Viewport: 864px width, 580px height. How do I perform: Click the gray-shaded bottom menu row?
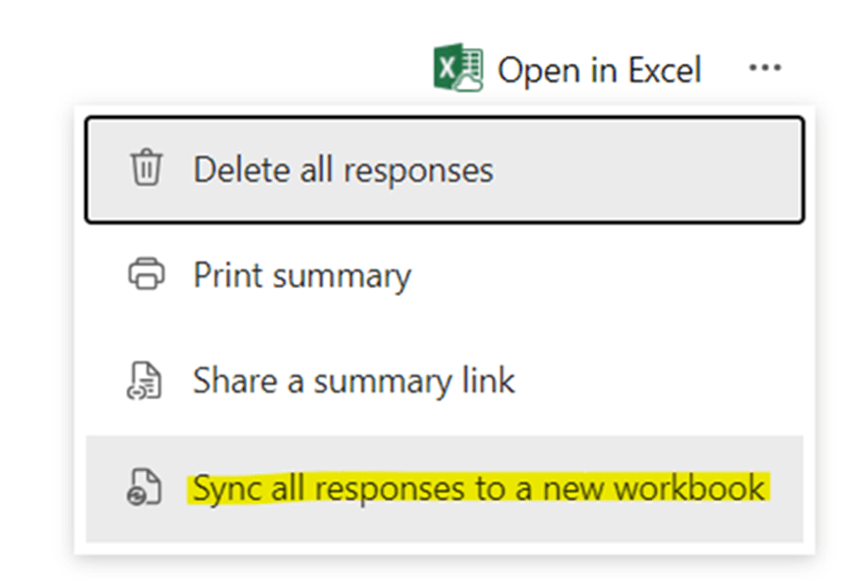445,489
